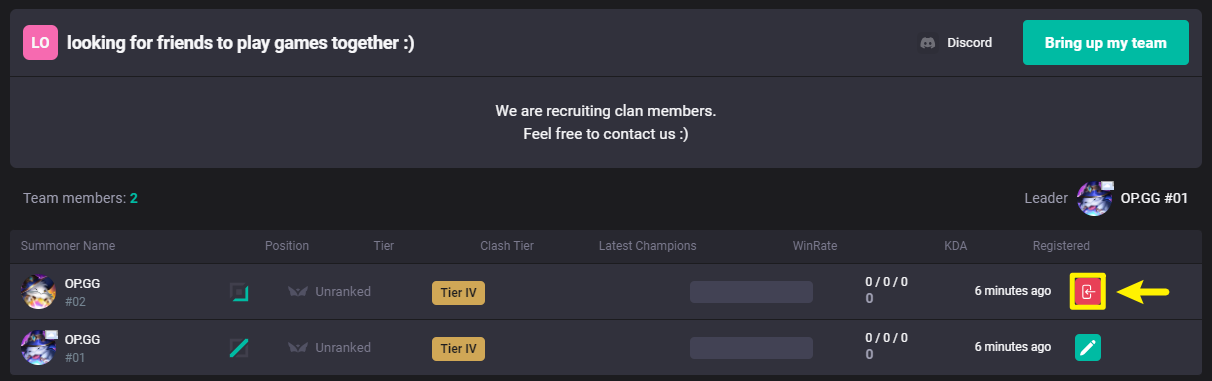This screenshot has height=381, width=1212.
Task: Click the Latest Champions placeholder for OP.GG #02
Action: click(751, 292)
